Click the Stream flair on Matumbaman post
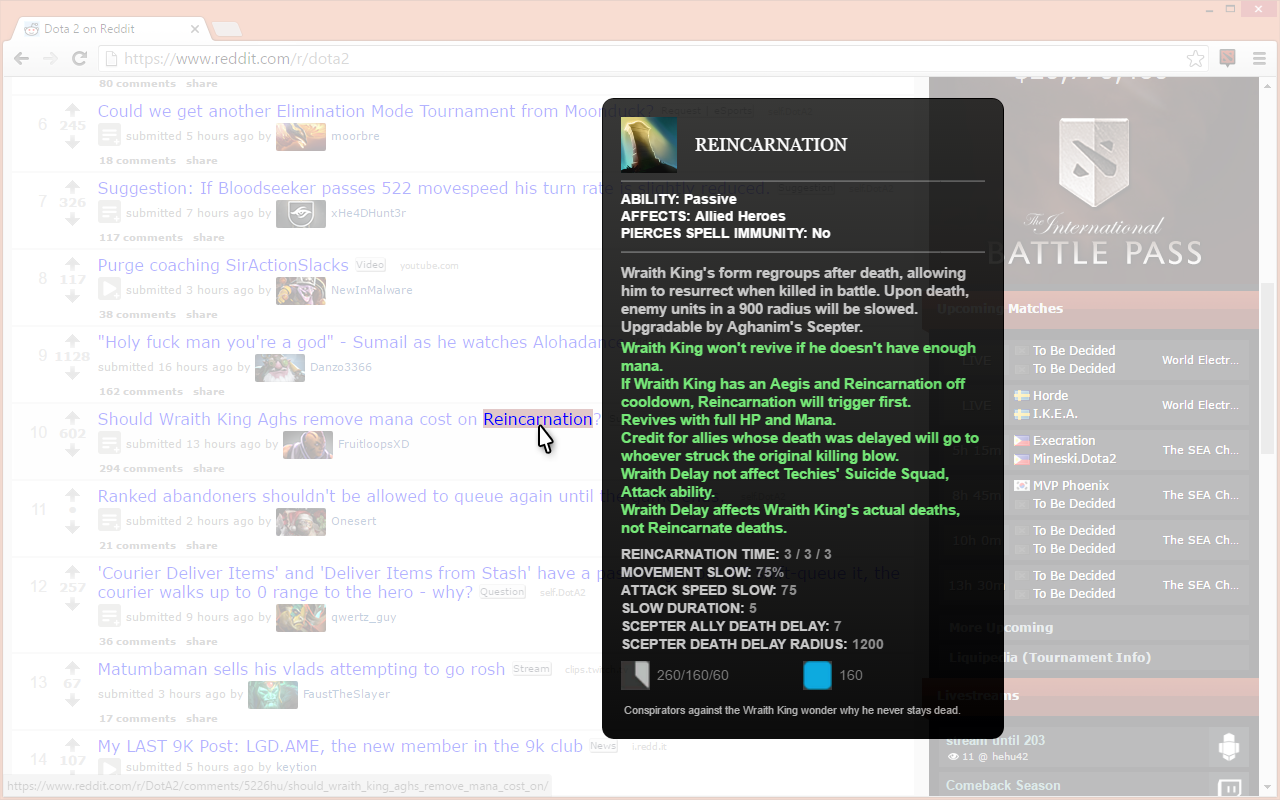 pyautogui.click(x=532, y=669)
